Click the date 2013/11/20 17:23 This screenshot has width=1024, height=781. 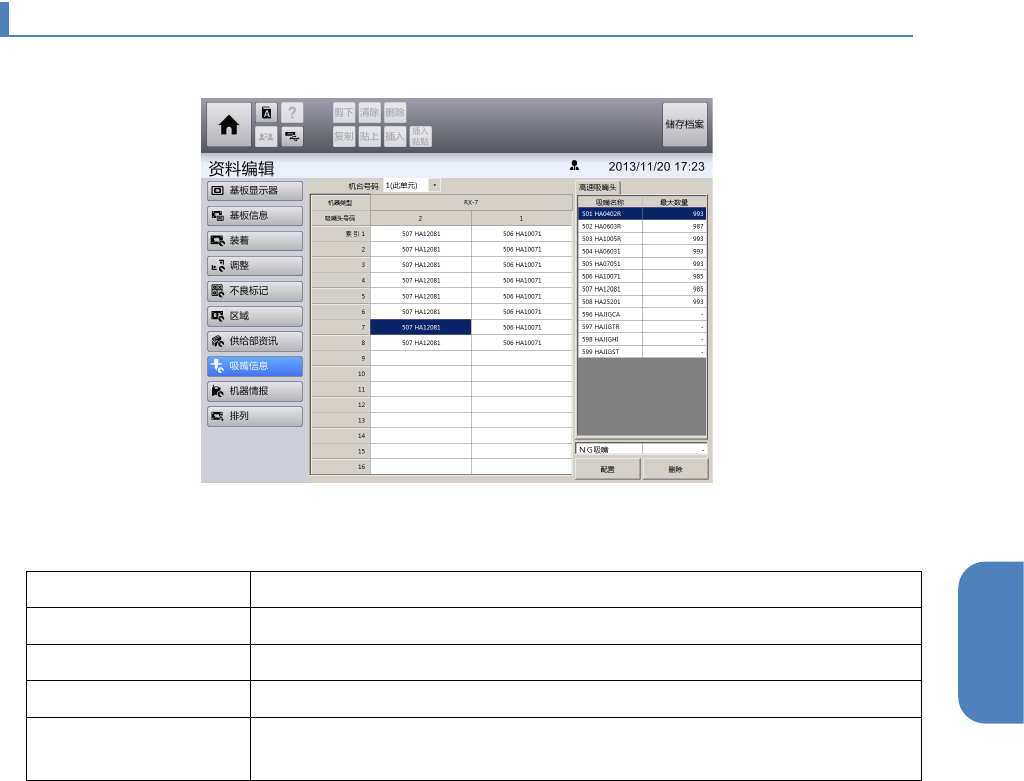tap(656, 167)
